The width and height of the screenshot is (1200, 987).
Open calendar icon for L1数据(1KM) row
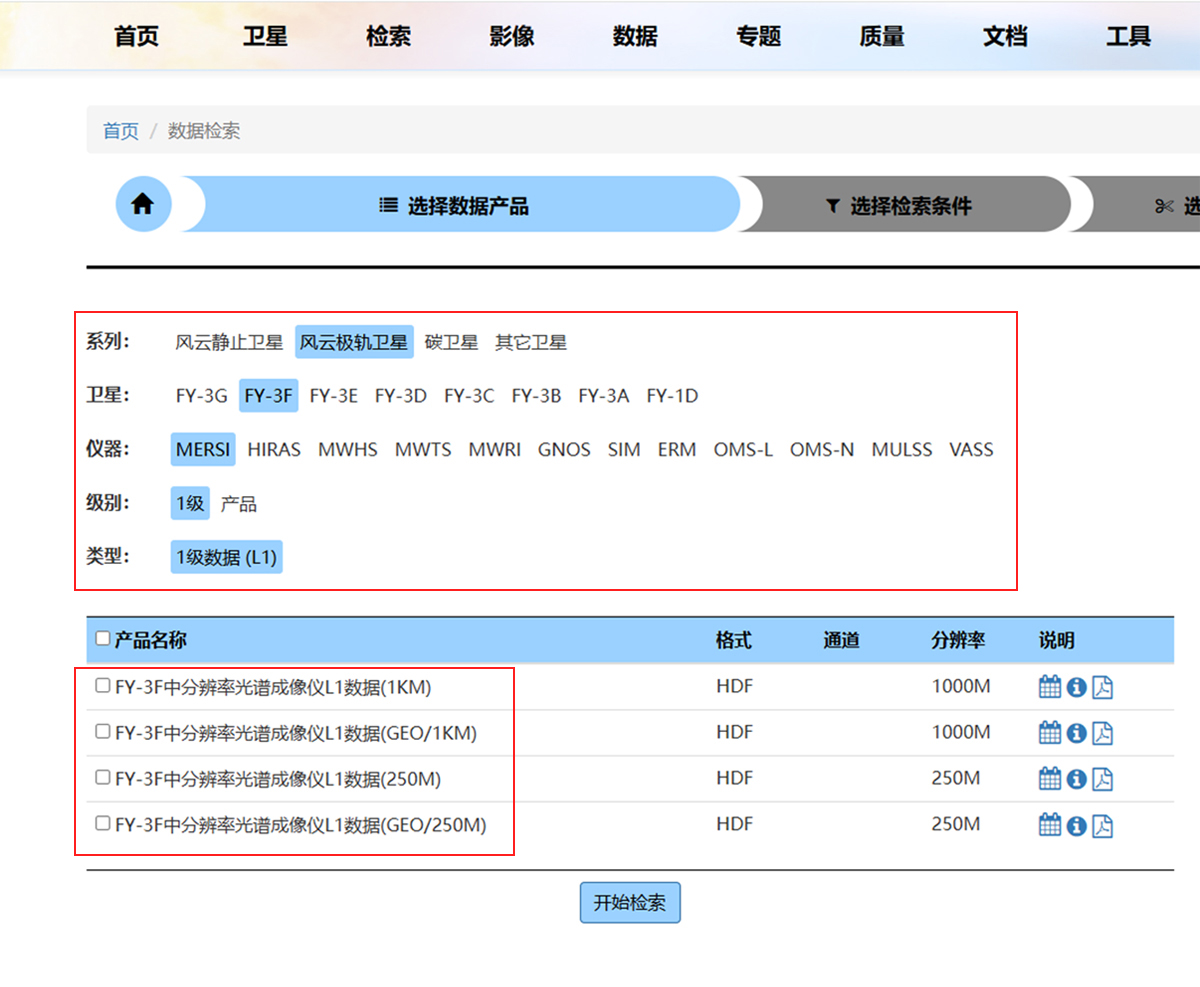coord(1049,687)
